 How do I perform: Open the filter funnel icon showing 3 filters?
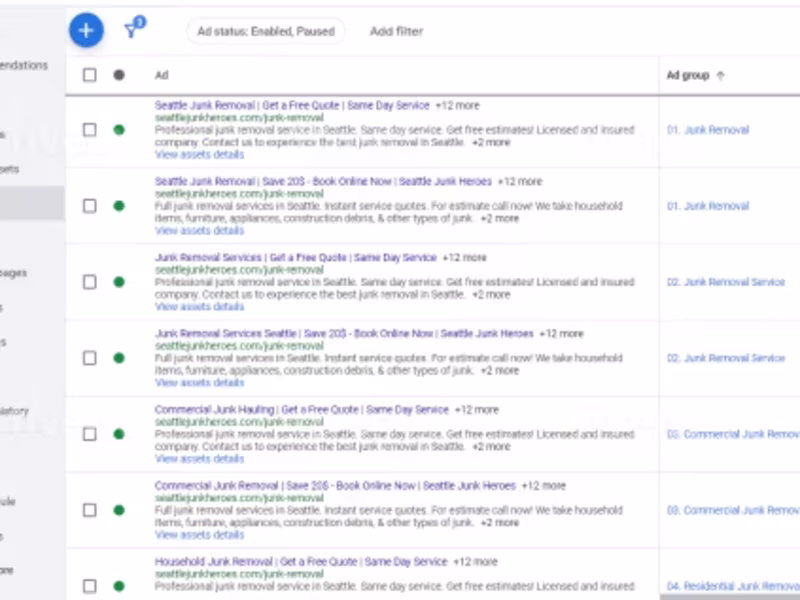(x=130, y=30)
